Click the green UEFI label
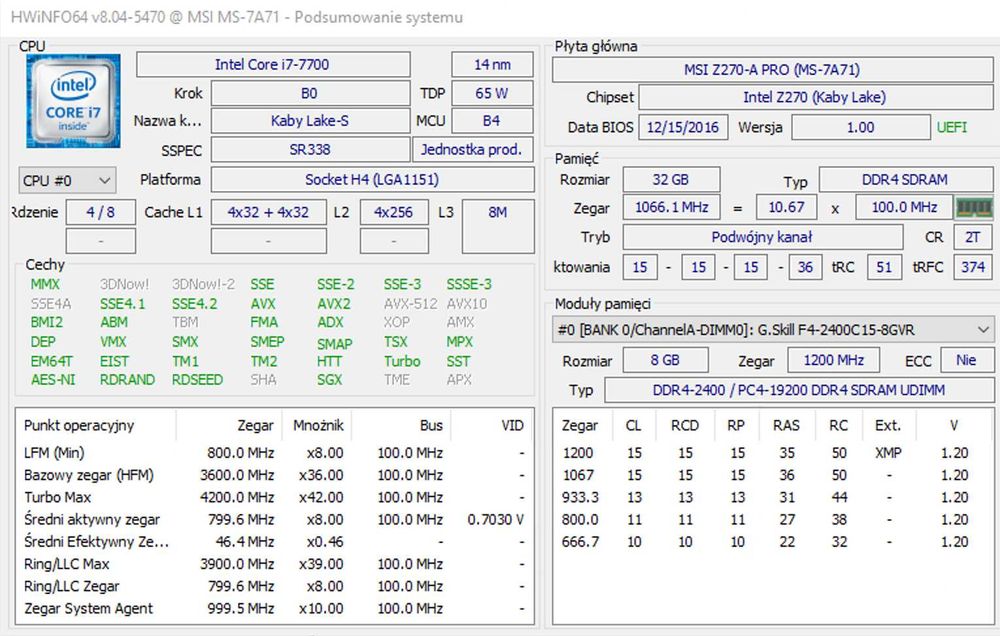This screenshot has width=1000, height=636. tap(952, 127)
